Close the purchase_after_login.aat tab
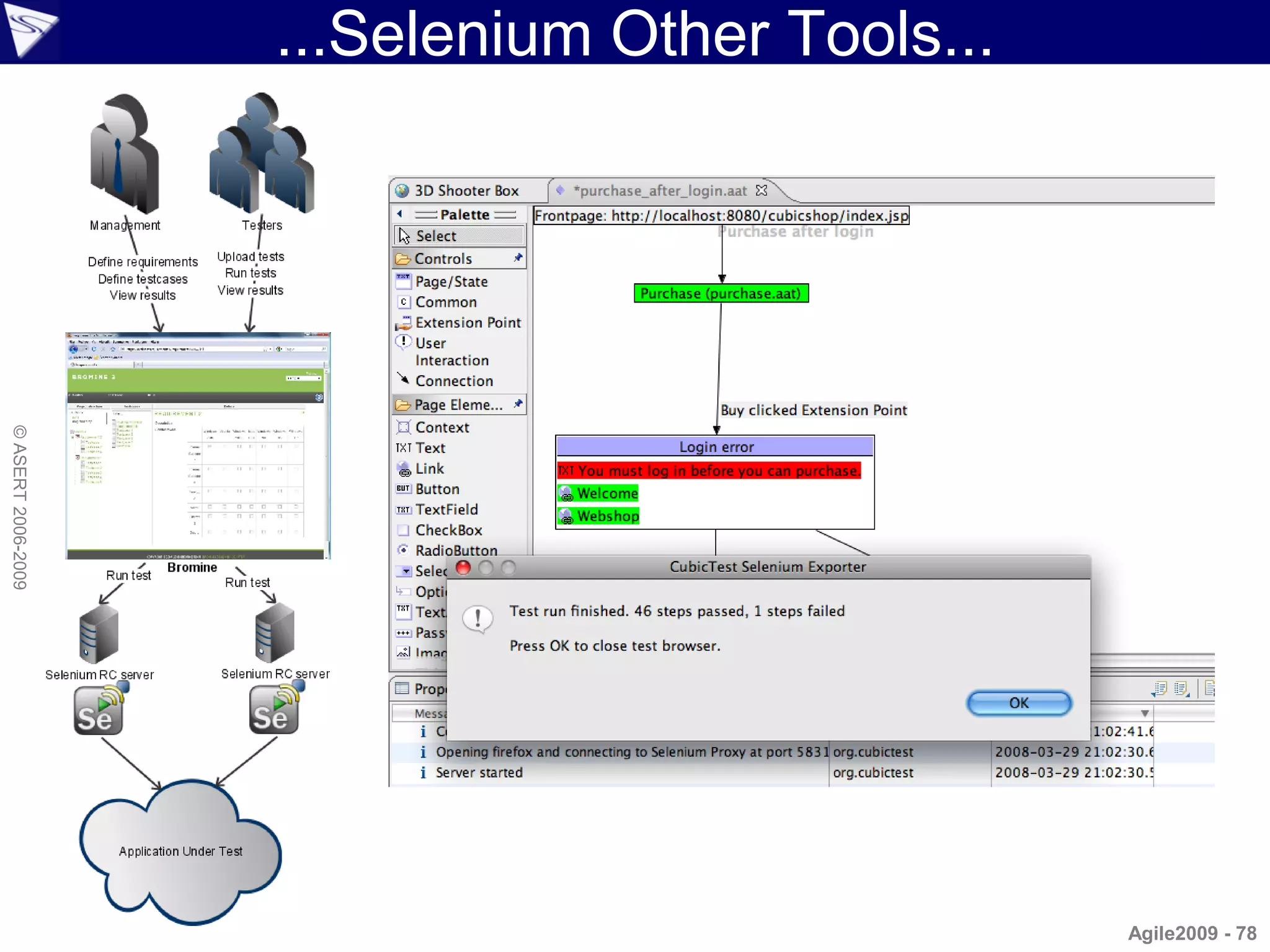 pyautogui.click(x=762, y=190)
